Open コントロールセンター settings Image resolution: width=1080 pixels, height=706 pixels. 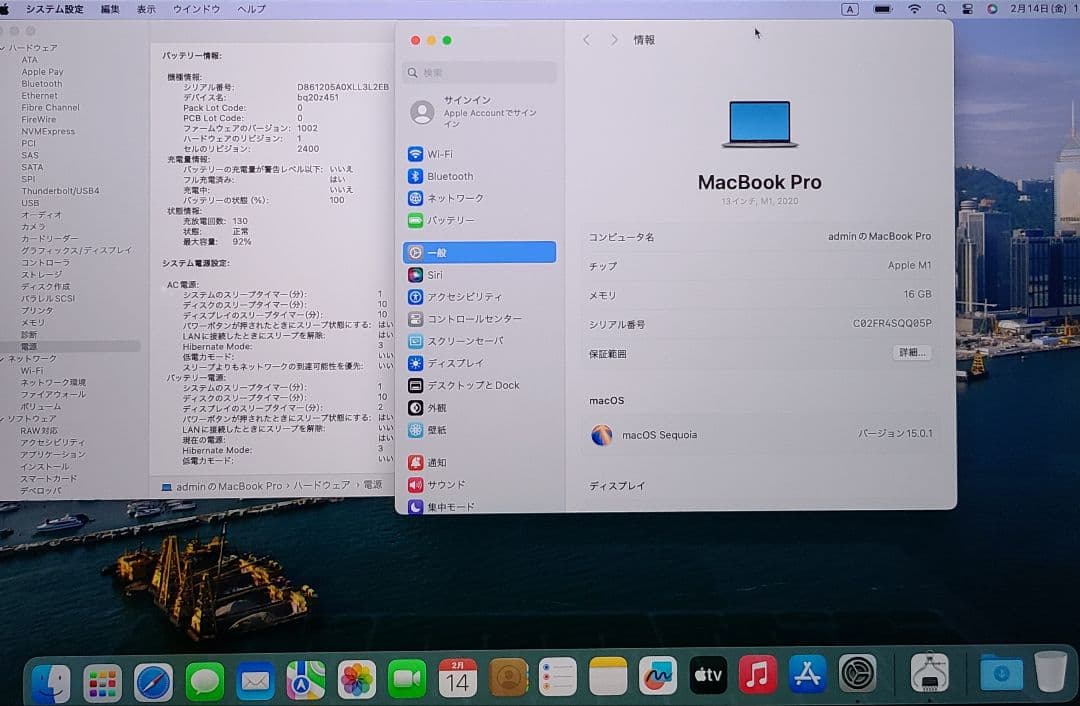click(x=468, y=319)
